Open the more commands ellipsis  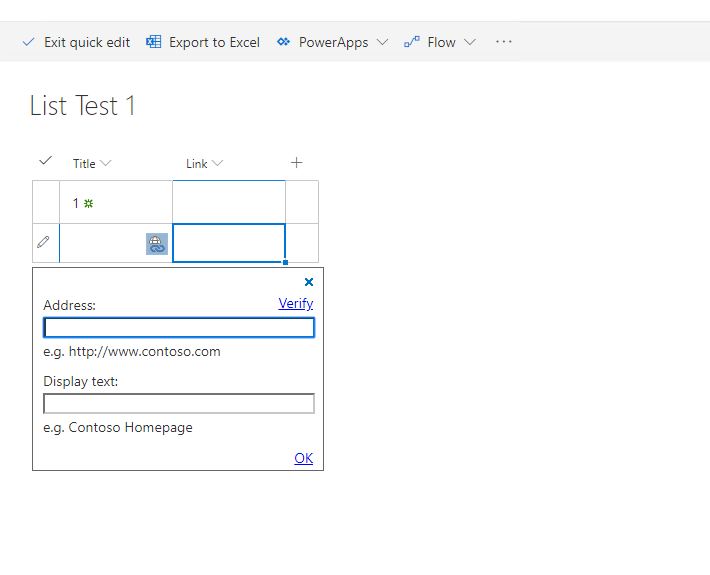pyautogui.click(x=504, y=42)
